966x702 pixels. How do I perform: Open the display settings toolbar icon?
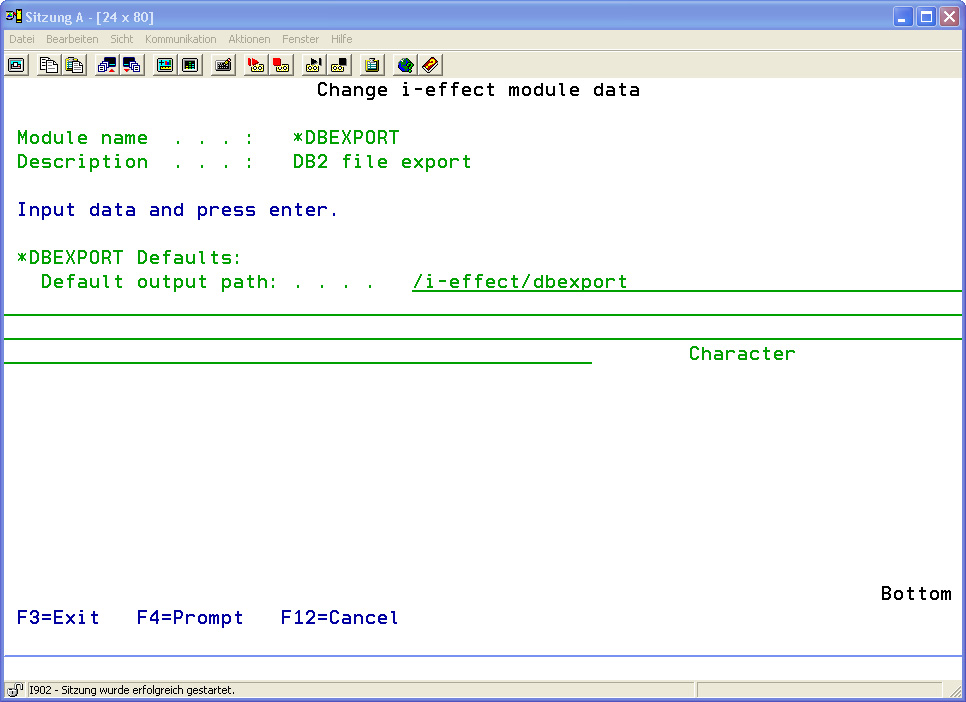164,66
